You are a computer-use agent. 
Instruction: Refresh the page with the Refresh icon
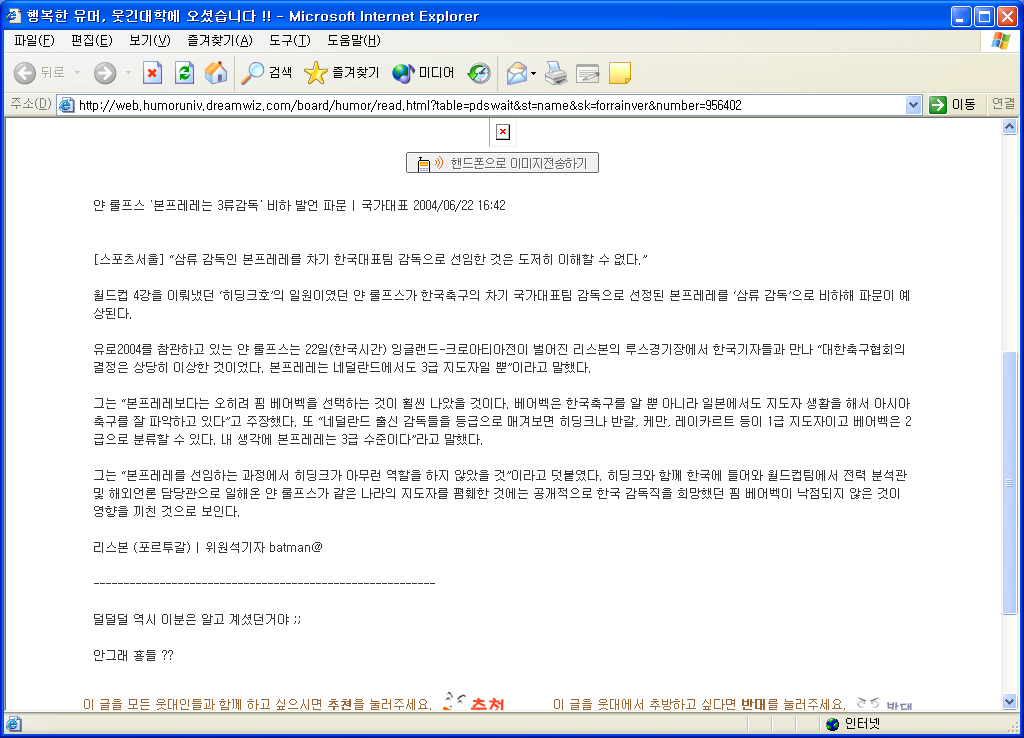click(x=184, y=72)
